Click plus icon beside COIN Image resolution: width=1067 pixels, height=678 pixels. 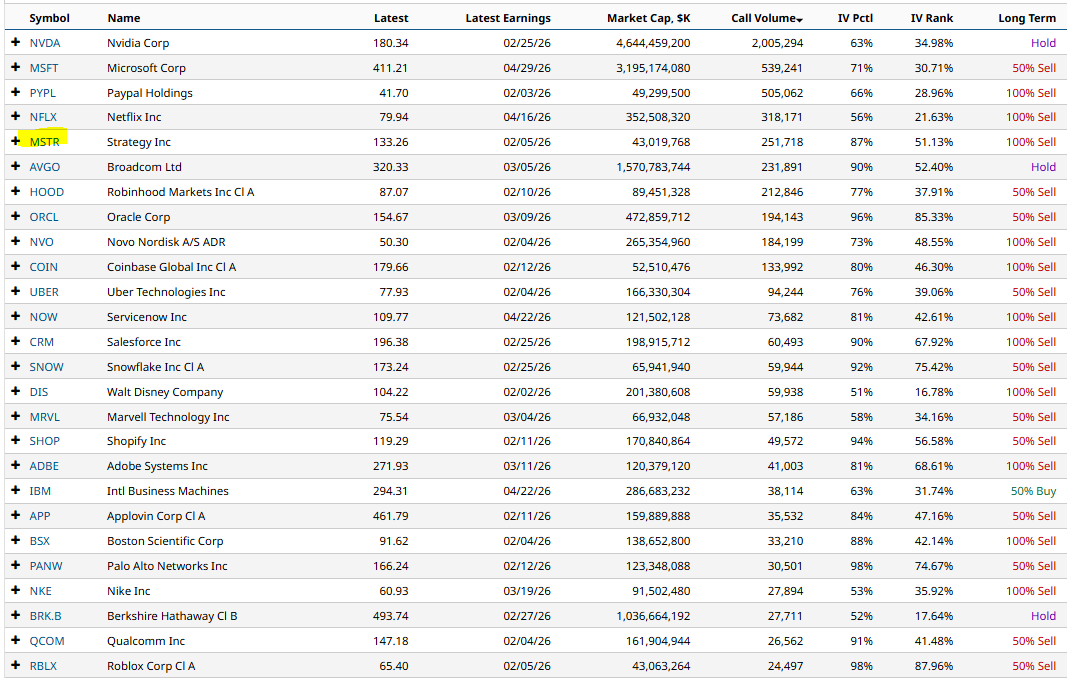point(16,266)
